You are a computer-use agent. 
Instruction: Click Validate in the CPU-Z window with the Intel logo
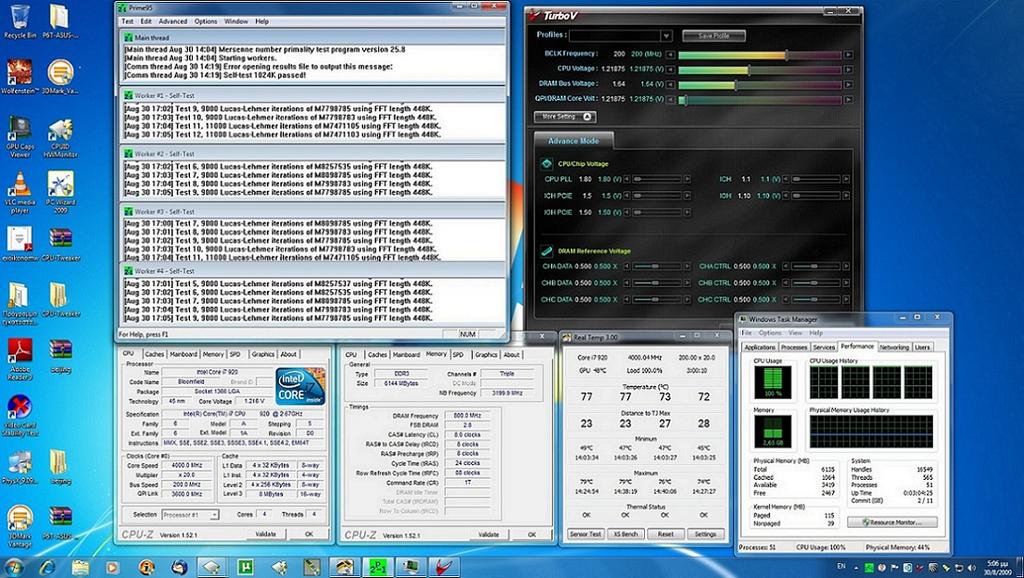(265, 534)
